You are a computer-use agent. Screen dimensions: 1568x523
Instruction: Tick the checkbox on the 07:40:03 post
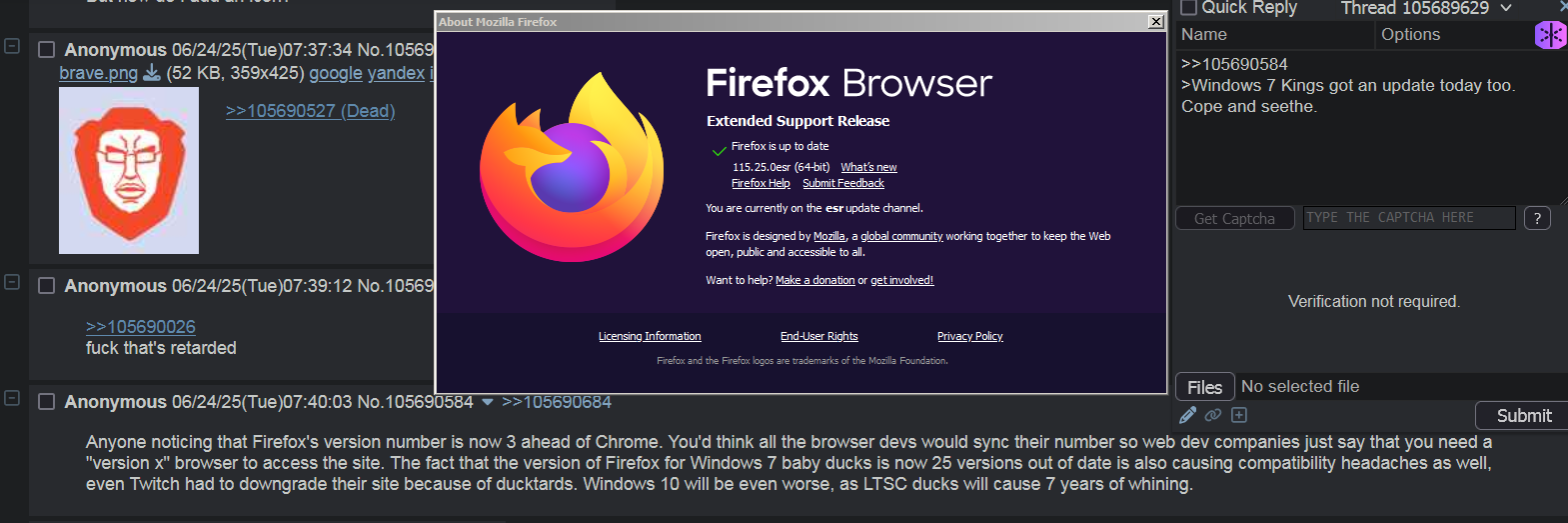[x=46, y=402]
